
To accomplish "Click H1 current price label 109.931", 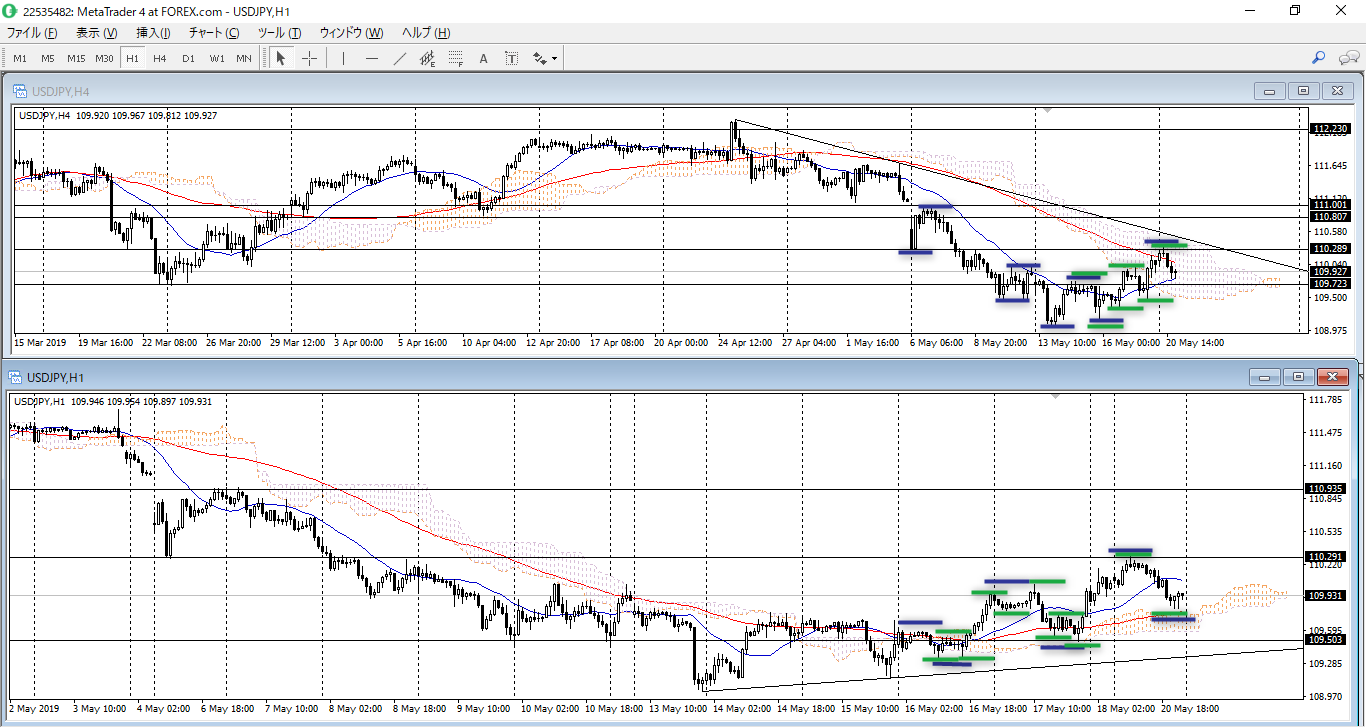I will click(1326, 596).
